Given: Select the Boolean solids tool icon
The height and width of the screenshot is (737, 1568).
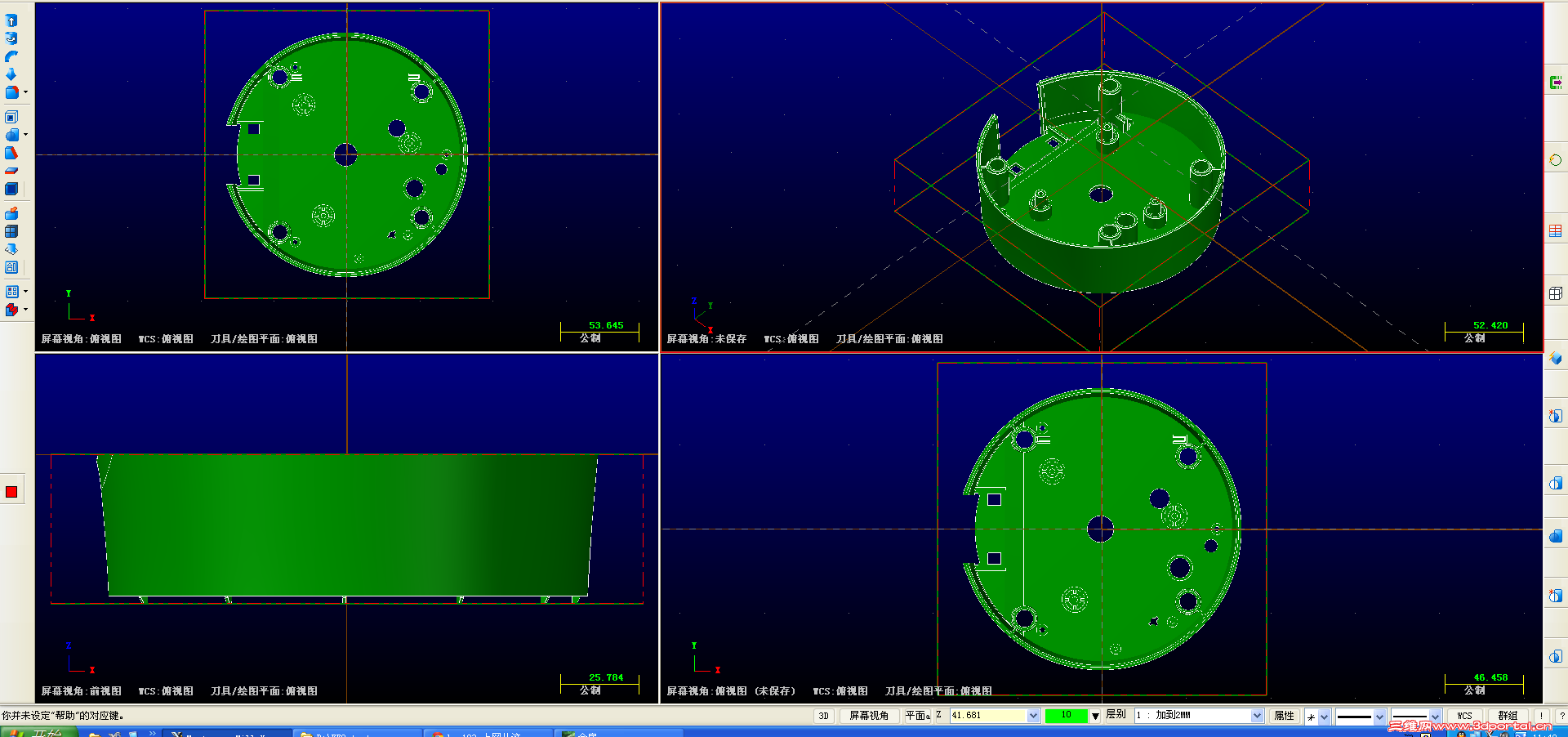Looking at the screenshot, I should coord(11,135).
